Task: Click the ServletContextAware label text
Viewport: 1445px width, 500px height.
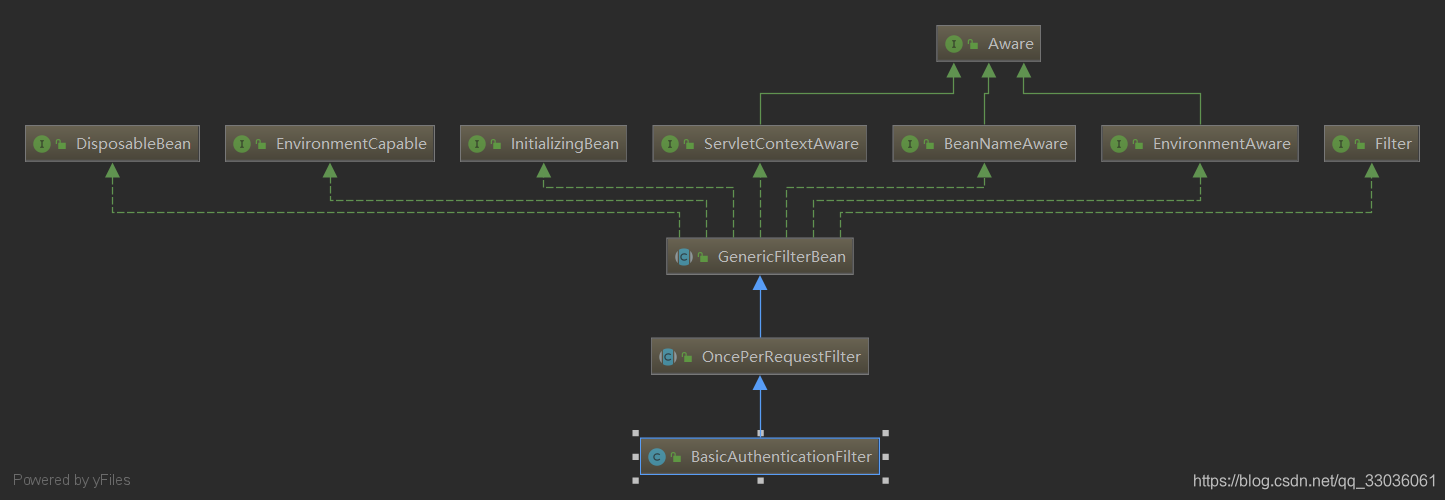Action: [781, 144]
